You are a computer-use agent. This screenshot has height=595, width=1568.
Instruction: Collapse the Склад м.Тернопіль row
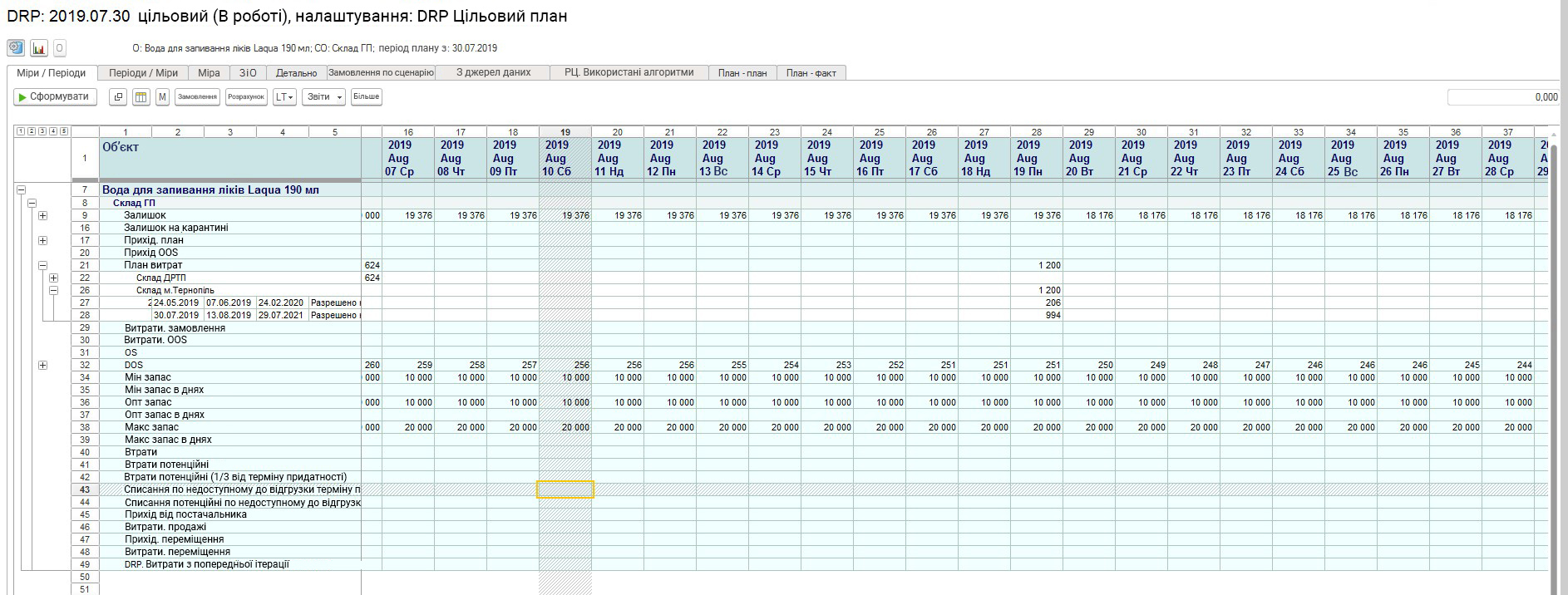54,290
